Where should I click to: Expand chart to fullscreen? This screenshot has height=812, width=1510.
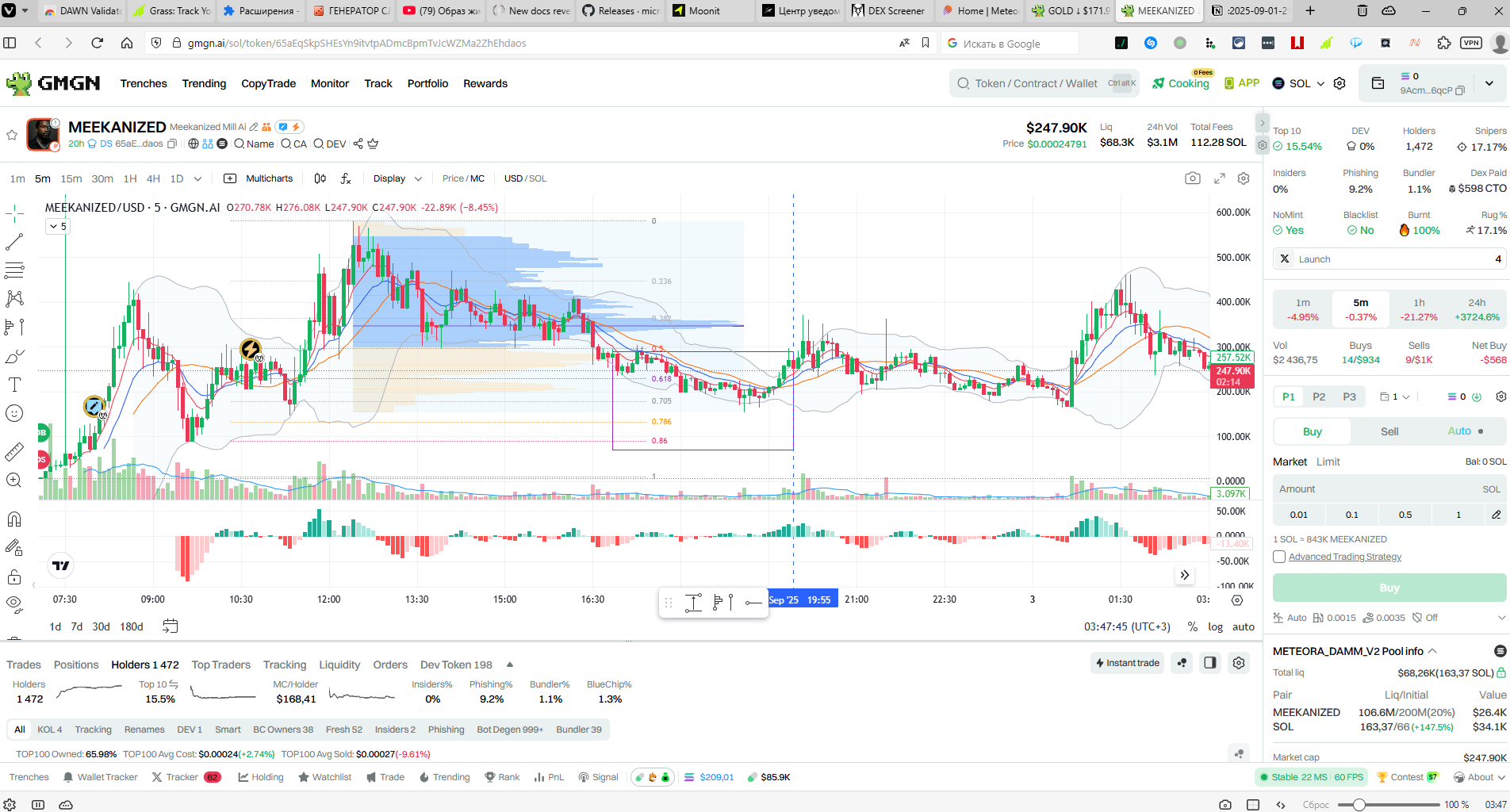click(1220, 178)
